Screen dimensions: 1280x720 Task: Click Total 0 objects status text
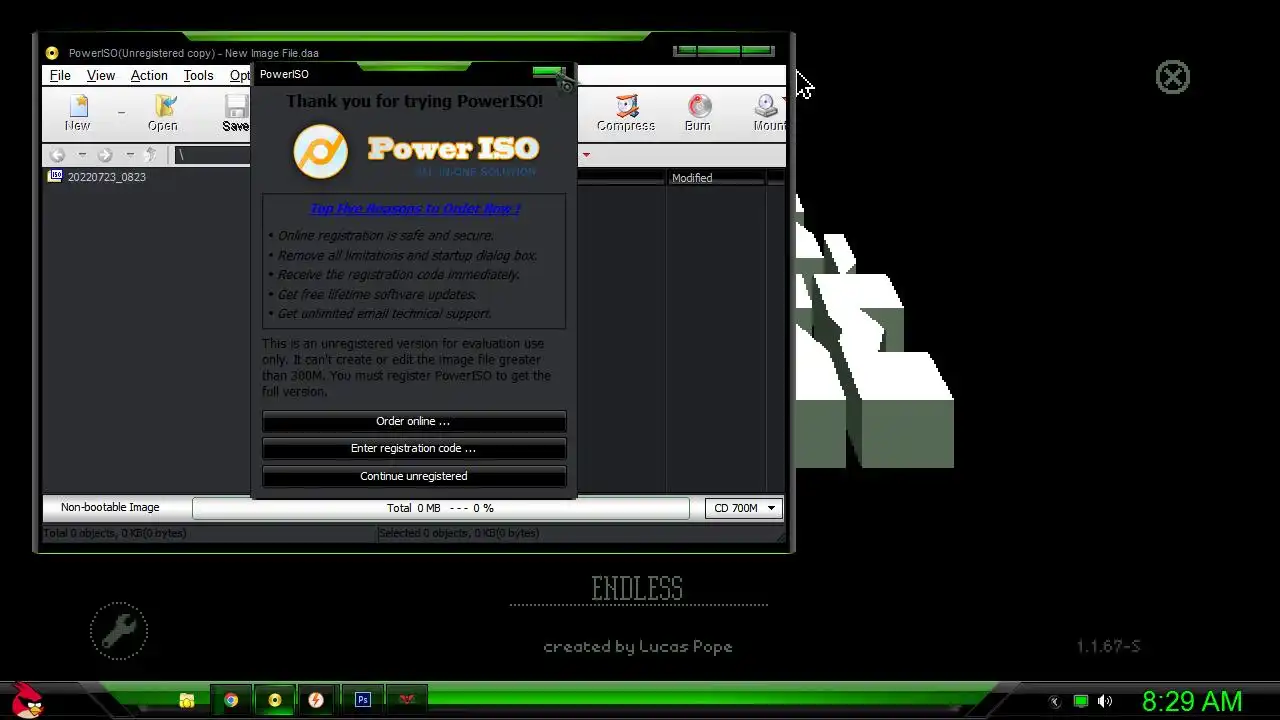tap(115, 533)
